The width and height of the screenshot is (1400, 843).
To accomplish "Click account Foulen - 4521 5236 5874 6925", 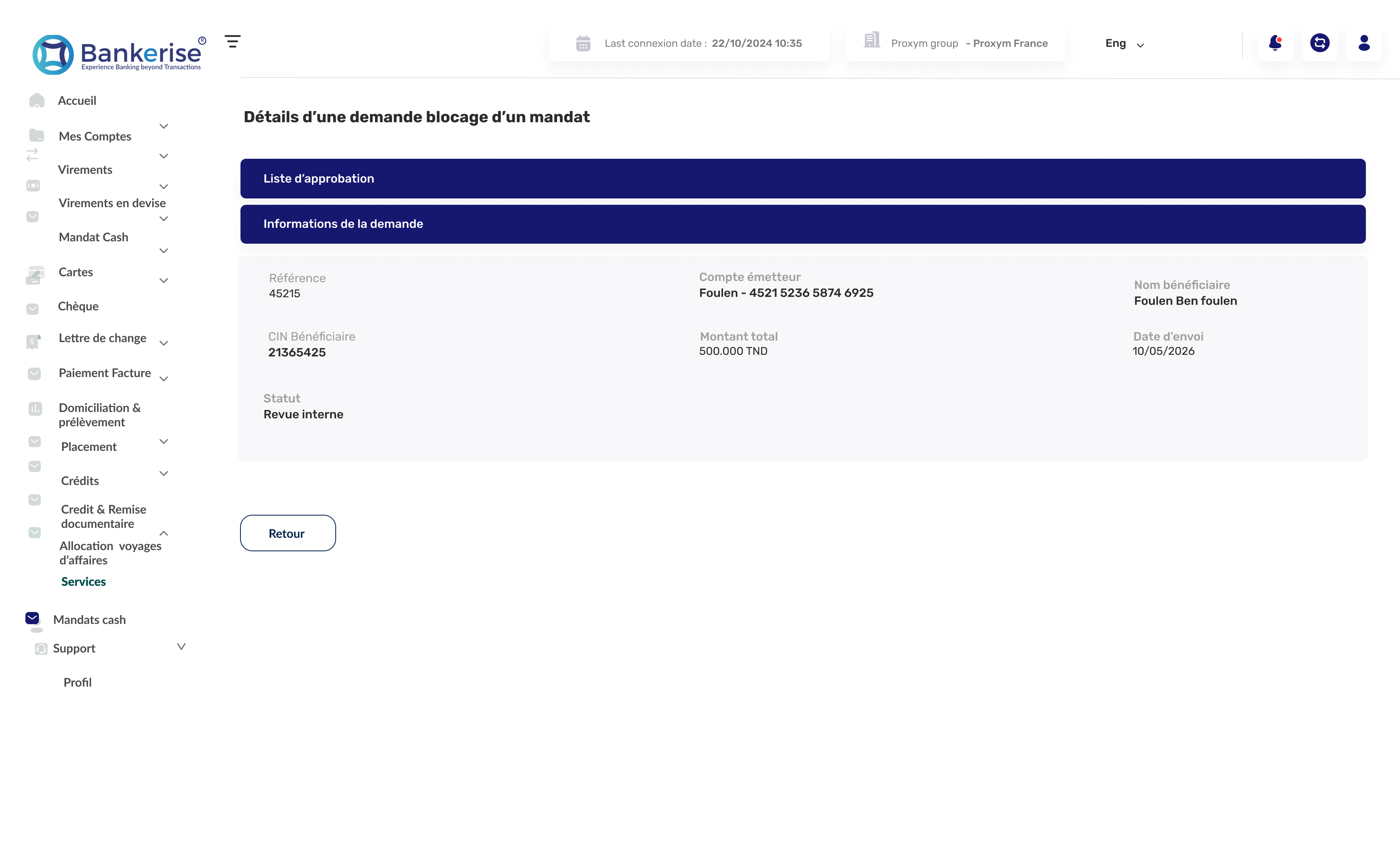I will pyautogui.click(x=786, y=293).
